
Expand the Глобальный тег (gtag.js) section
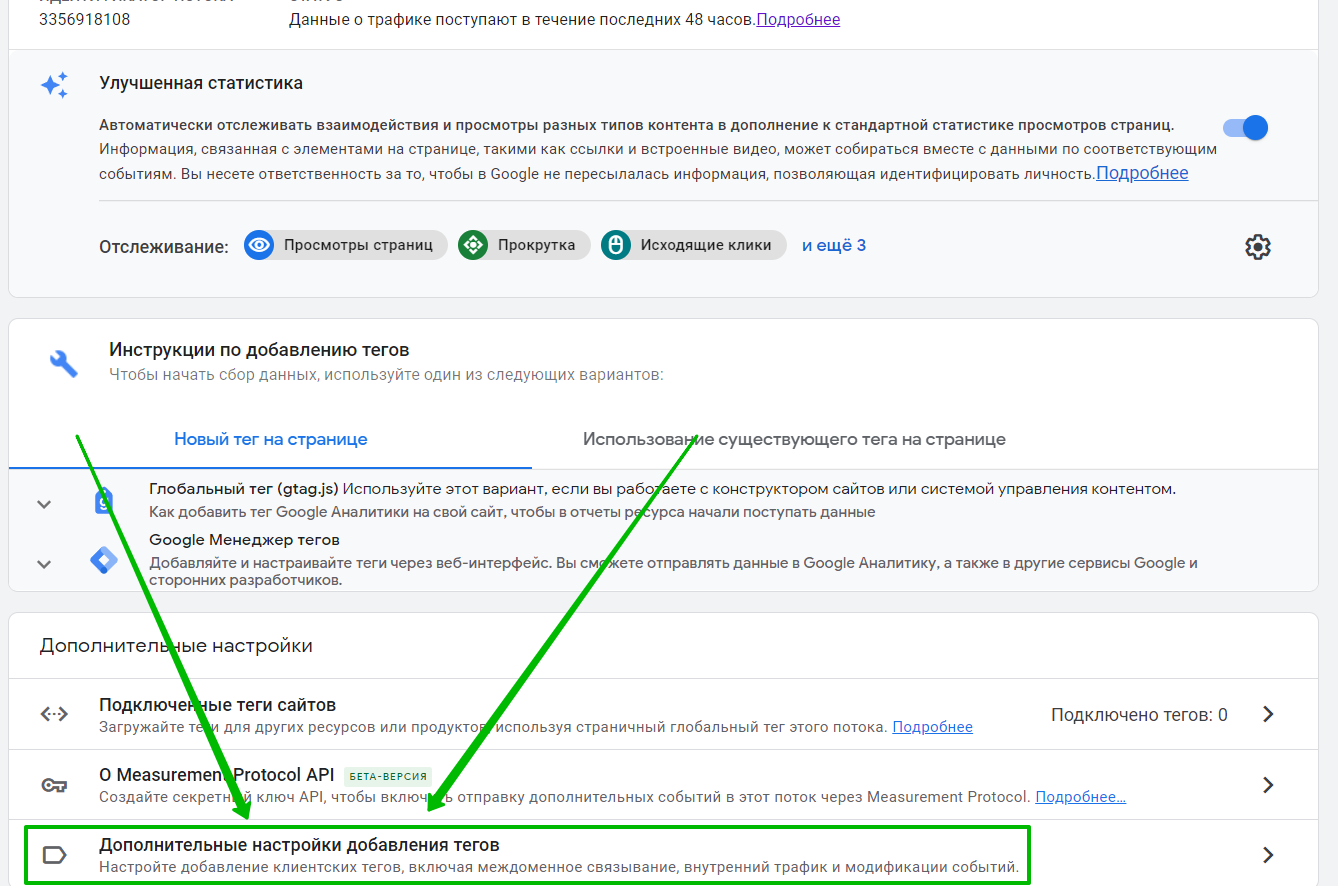[44, 504]
